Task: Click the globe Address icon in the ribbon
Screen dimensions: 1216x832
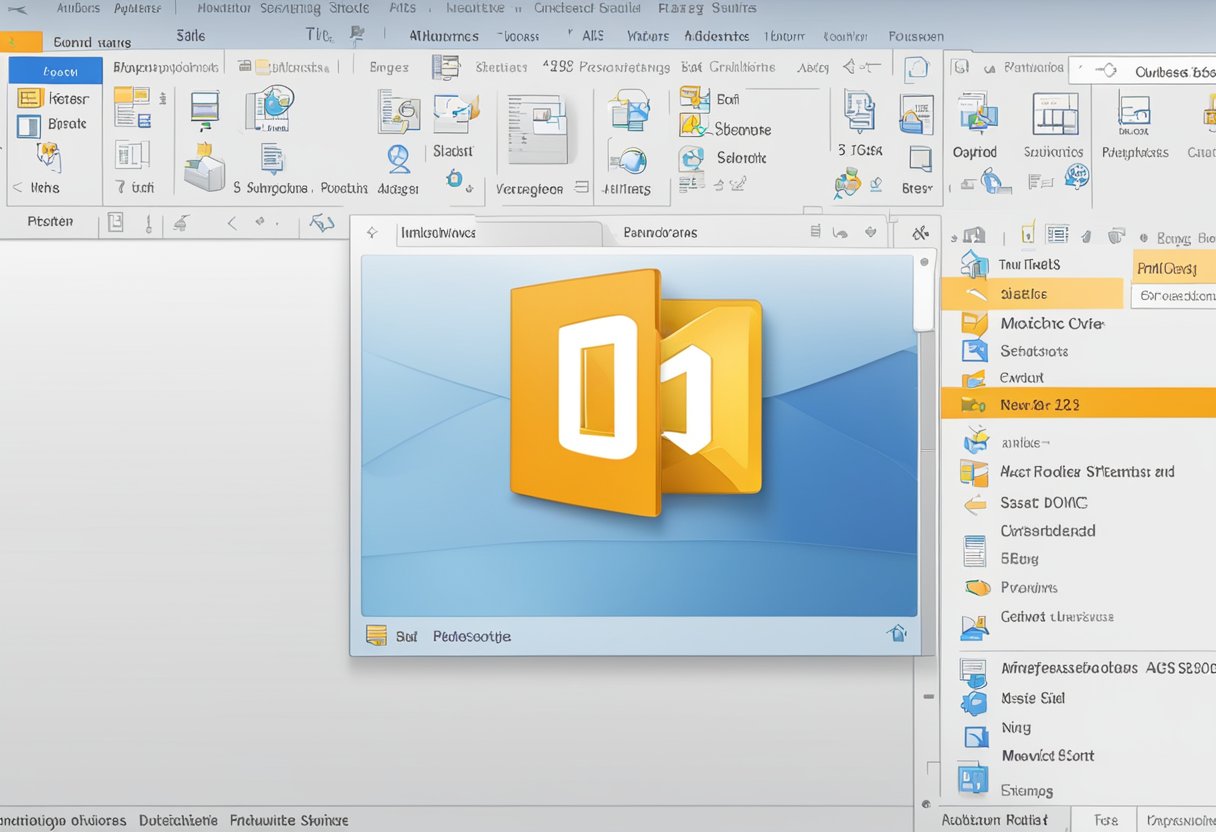Action: point(398,160)
